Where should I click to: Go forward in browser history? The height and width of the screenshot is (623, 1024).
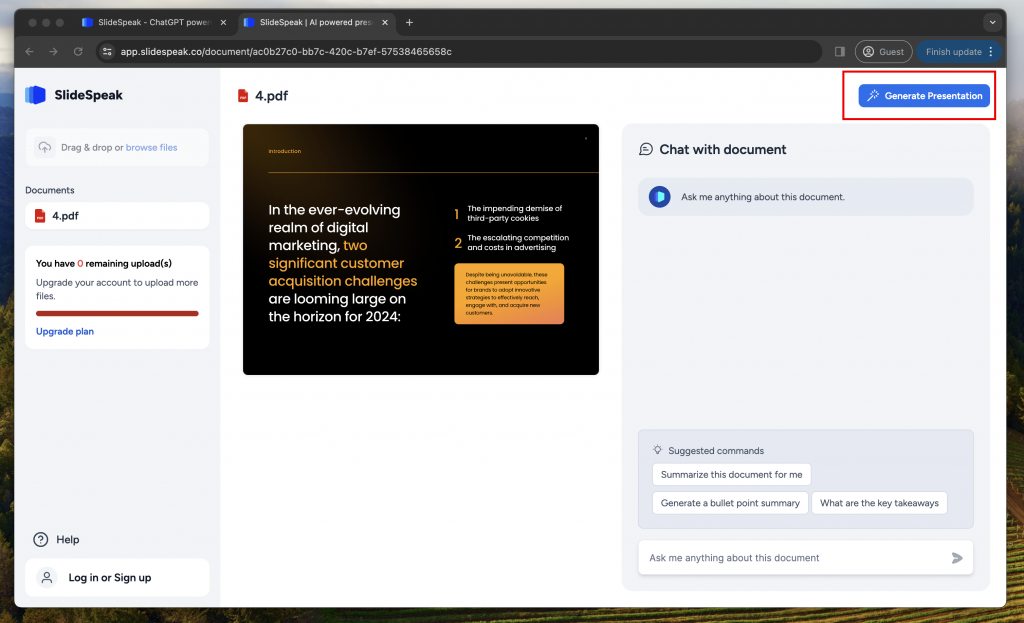pos(54,52)
